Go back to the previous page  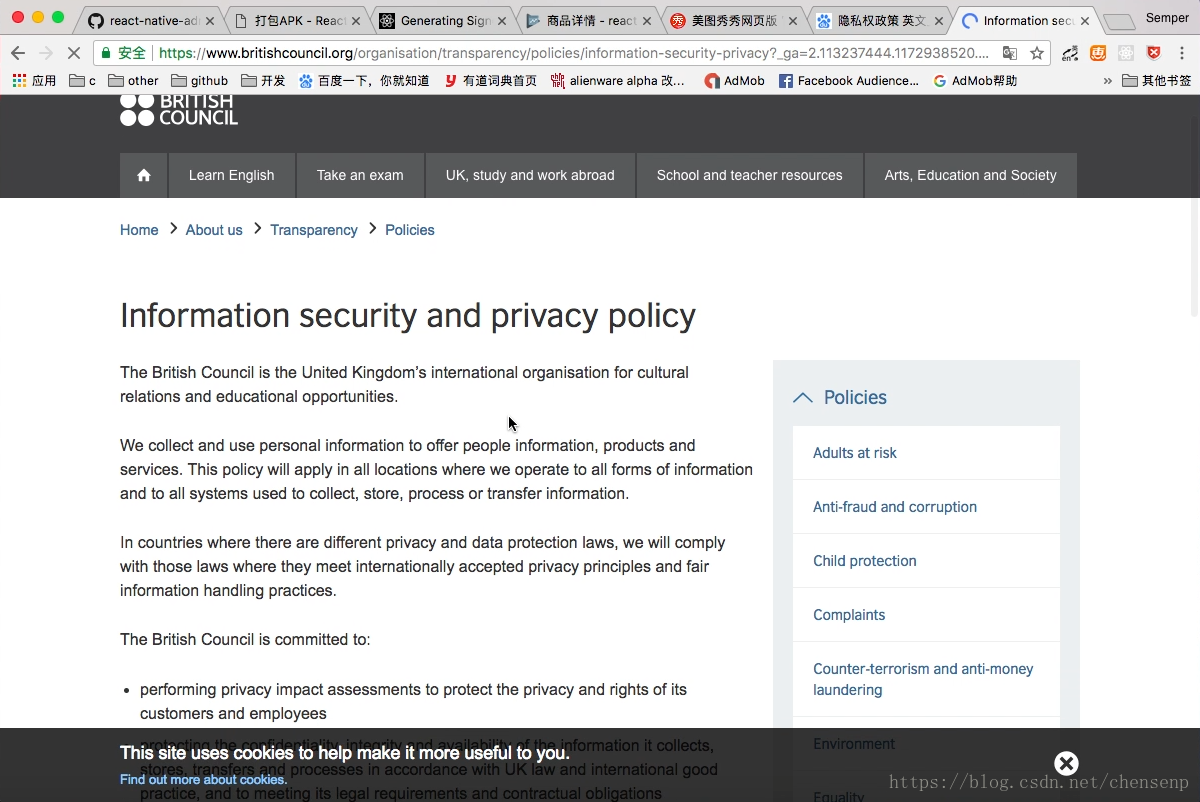pyautogui.click(x=18, y=53)
